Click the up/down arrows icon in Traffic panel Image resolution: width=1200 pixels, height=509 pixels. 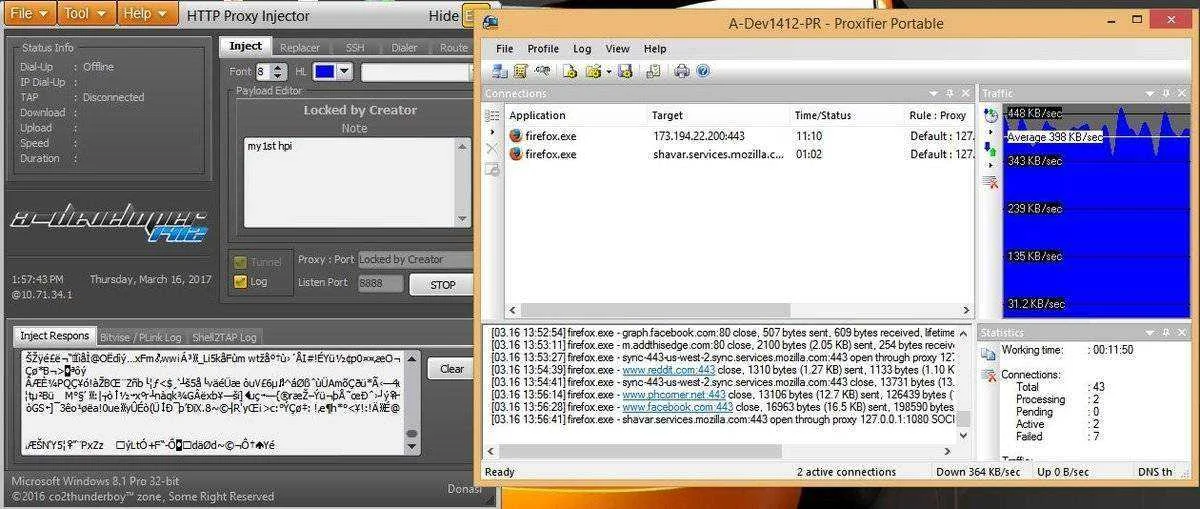point(991,149)
